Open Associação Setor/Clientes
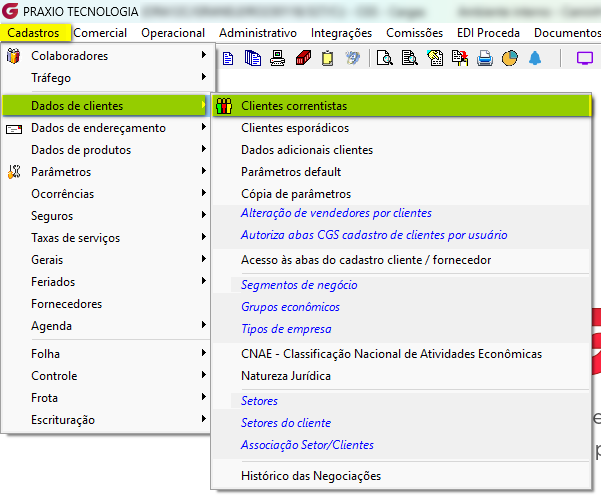 401,445
